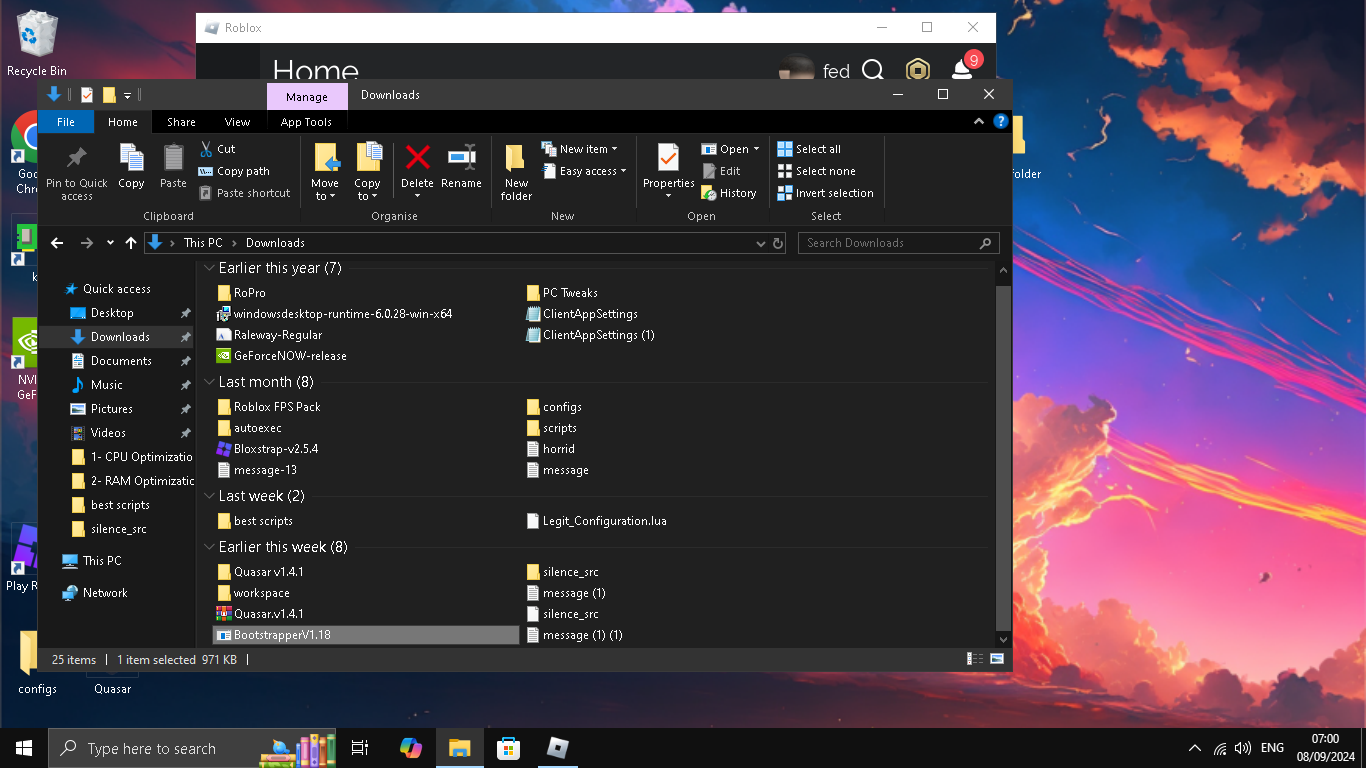The width and height of the screenshot is (1366, 768).
Task: Collapse the Earlier this week group
Action: point(209,547)
